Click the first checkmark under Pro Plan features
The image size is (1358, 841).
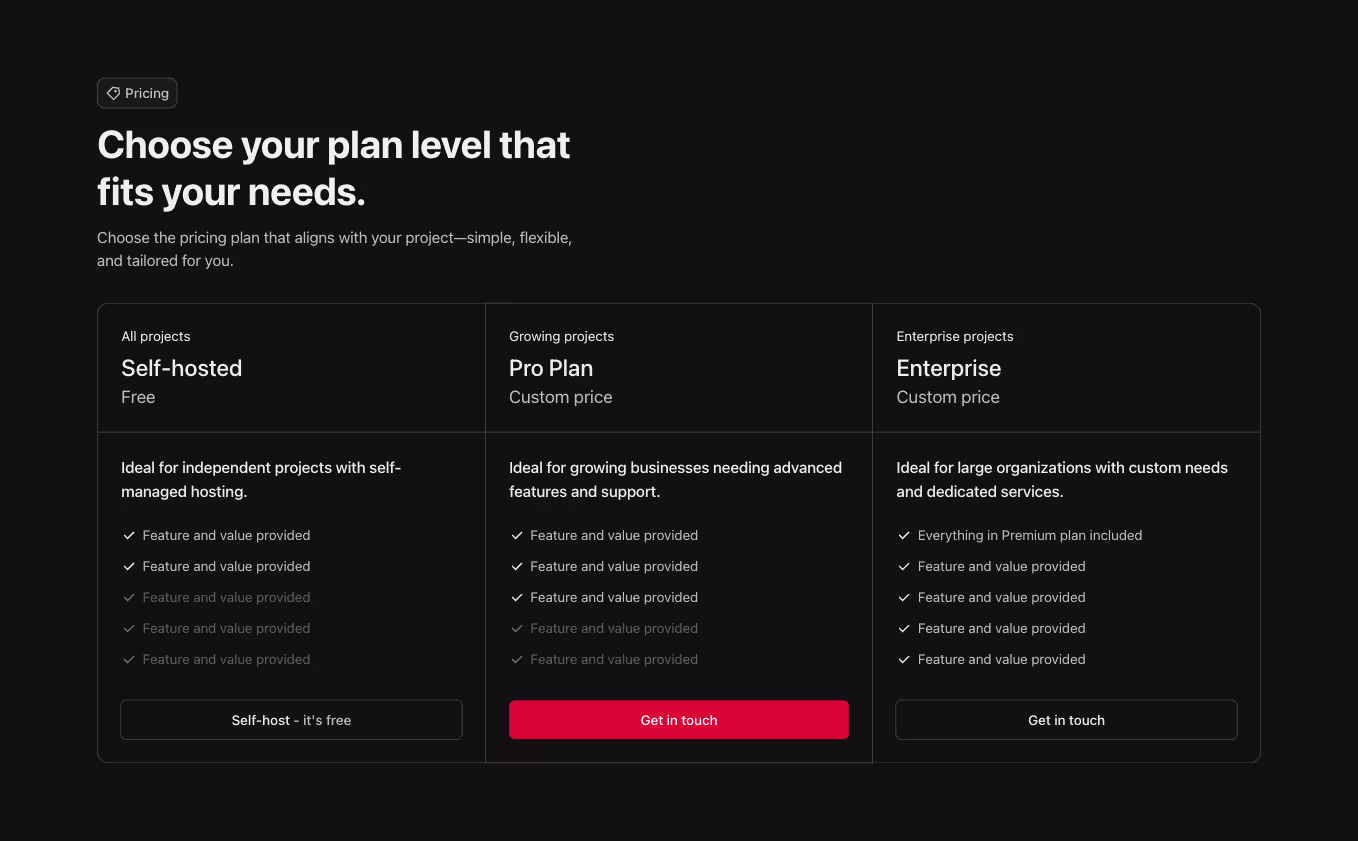[516, 535]
